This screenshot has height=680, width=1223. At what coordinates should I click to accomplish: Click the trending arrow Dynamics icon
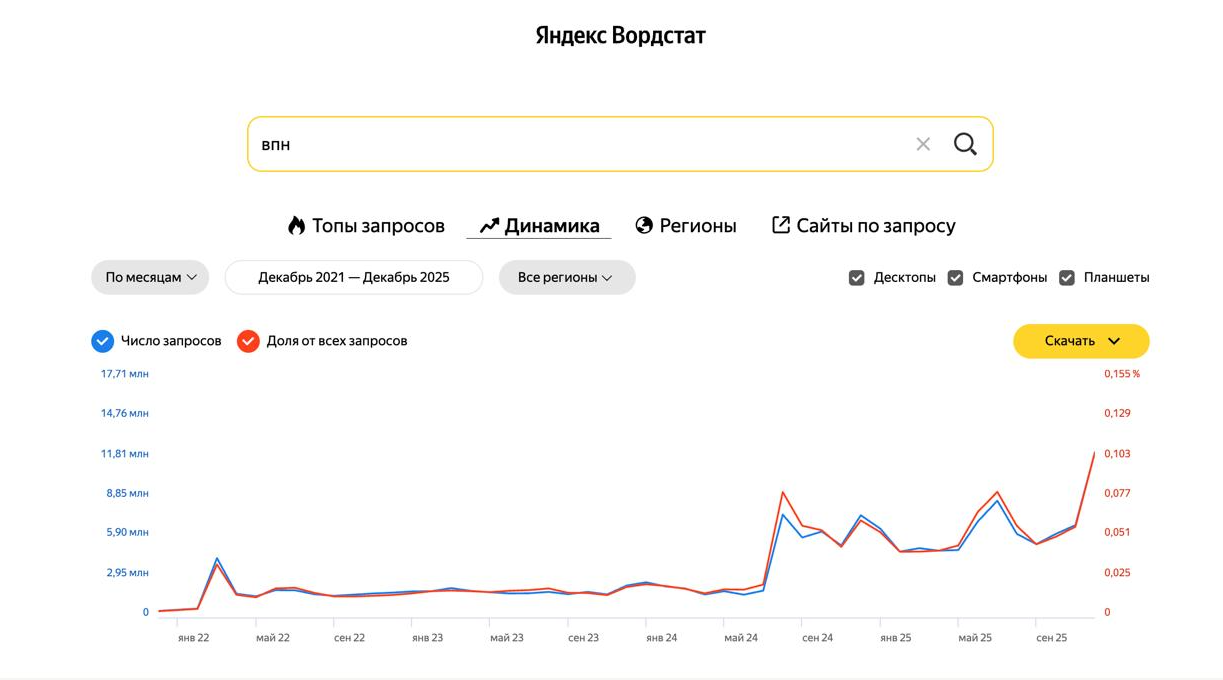[x=489, y=226]
